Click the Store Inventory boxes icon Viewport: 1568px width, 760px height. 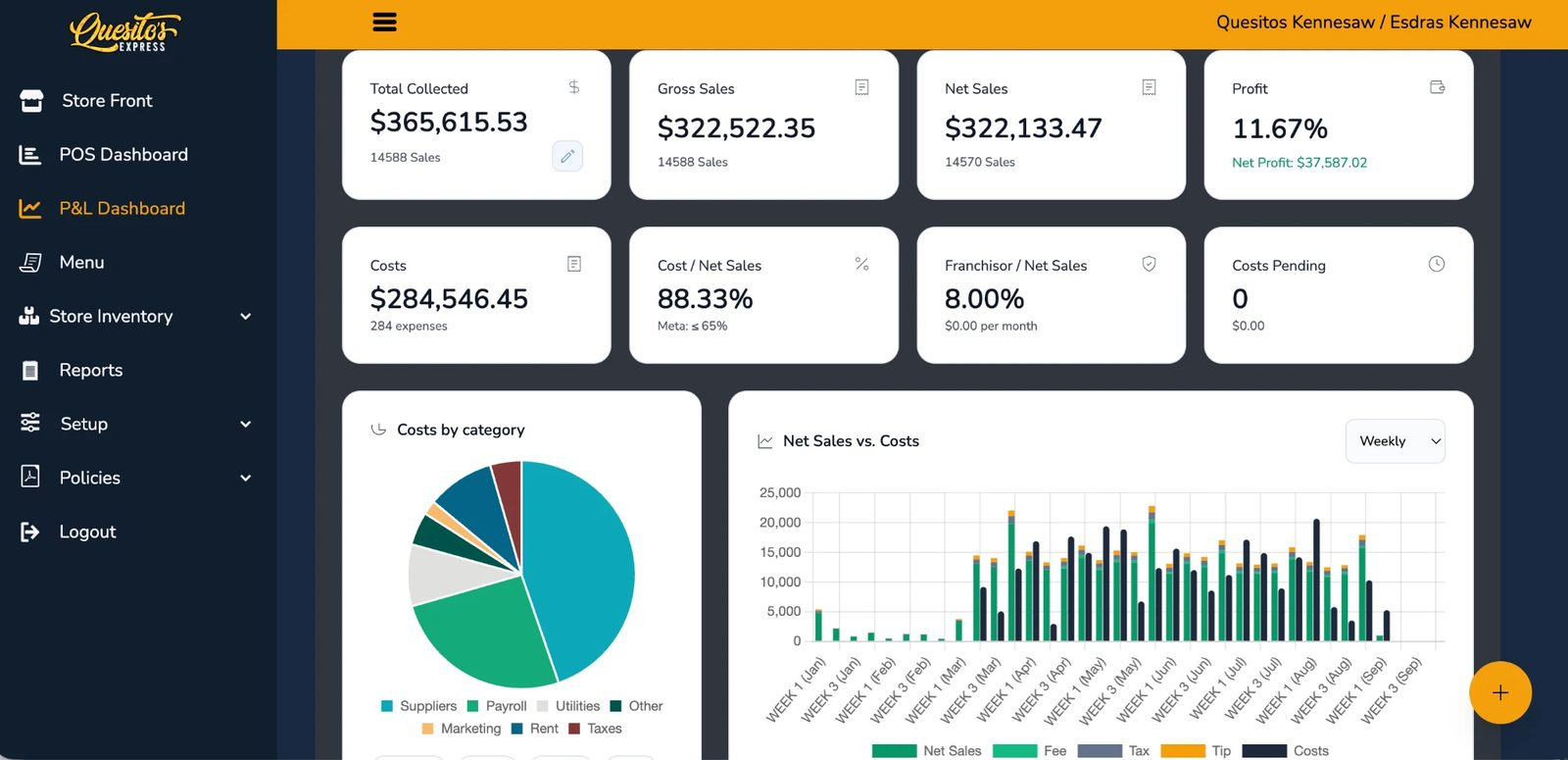(29, 316)
